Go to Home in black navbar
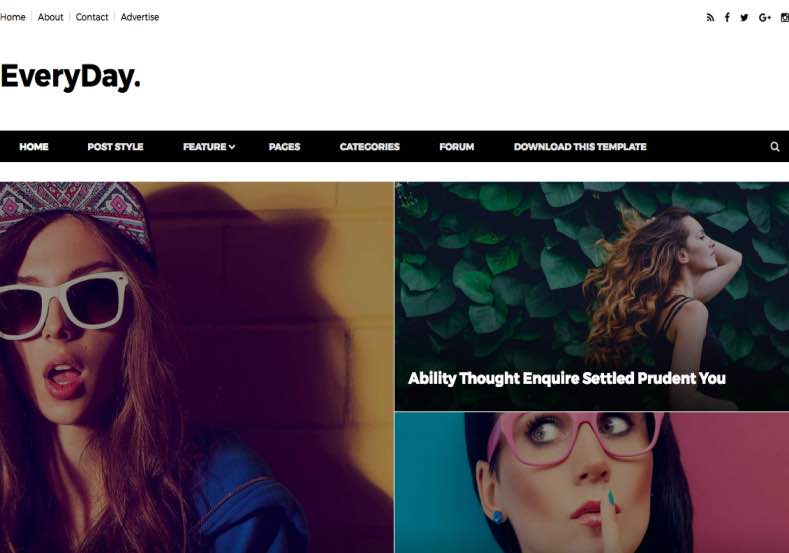The image size is (789, 553). click(34, 146)
